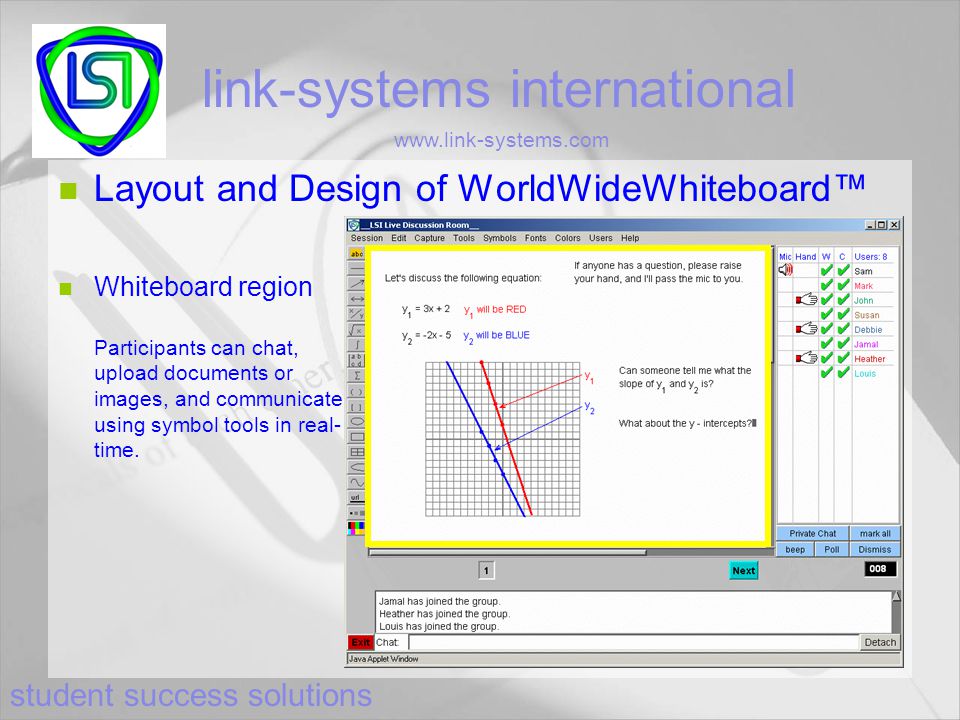Open the Help menu

[x=630, y=238]
